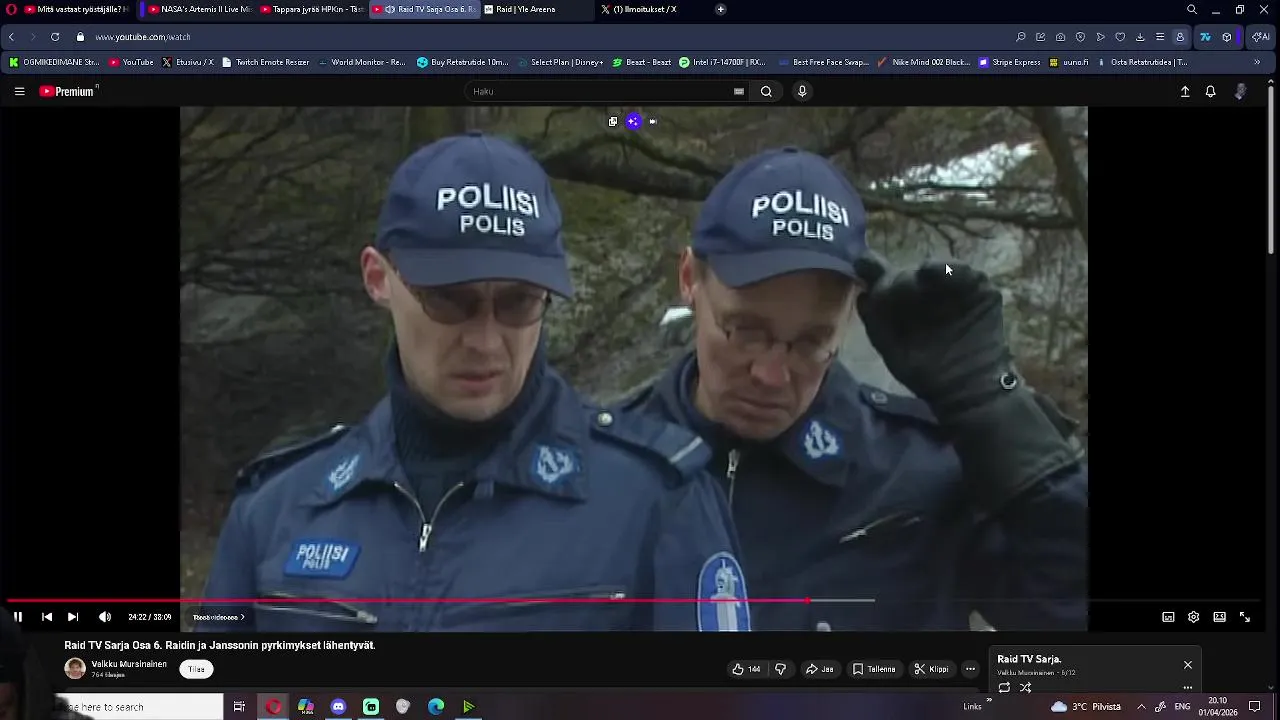The width and height of the screenshot is (1280, 720).
Task: Switch to the Ilmoitukset / X tab
Action: tap(650, 9)
